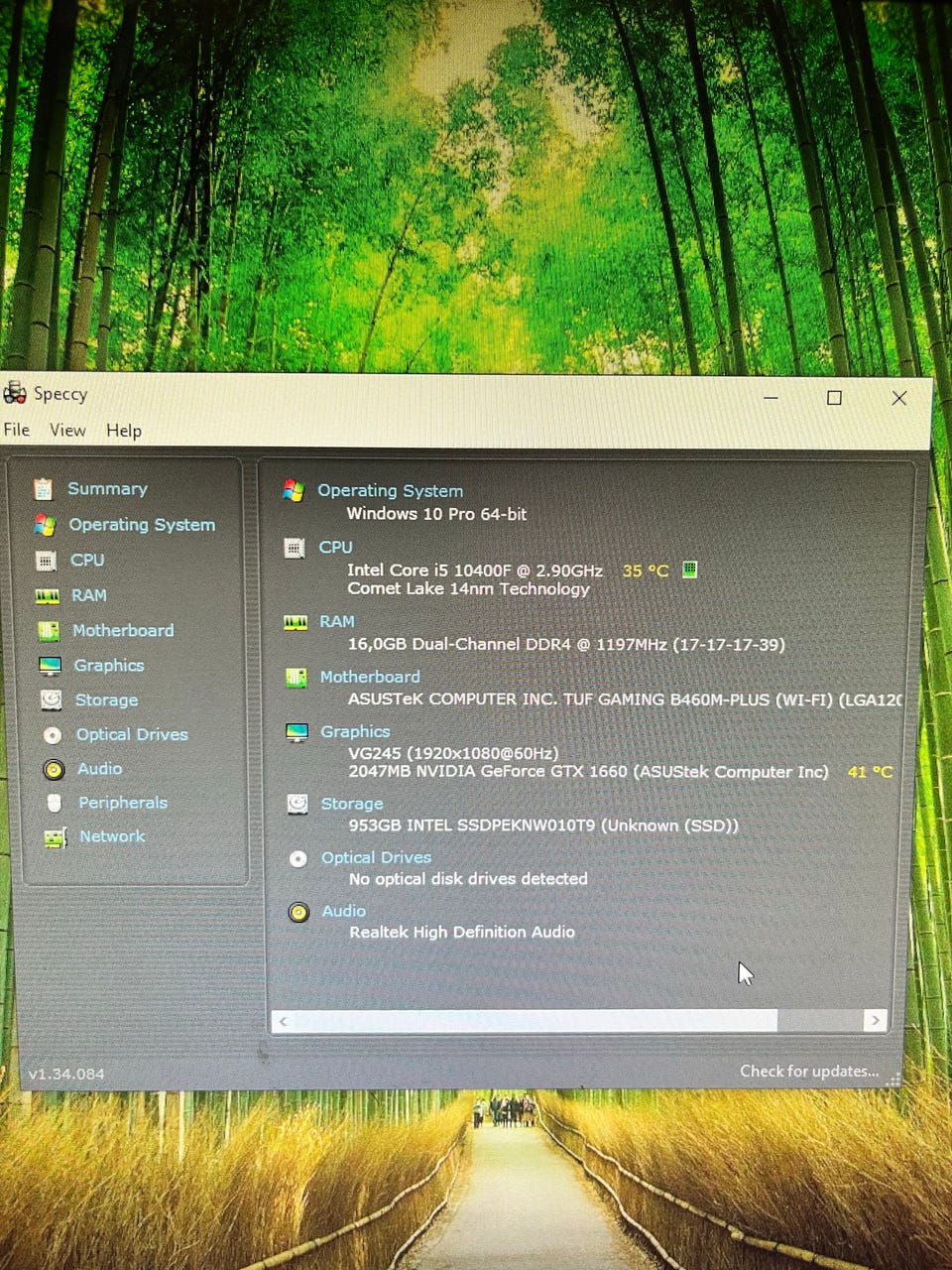952x1270 pixels.
Task: Click the Graphics monitor icon in sidebar
Action: [50, 666]
